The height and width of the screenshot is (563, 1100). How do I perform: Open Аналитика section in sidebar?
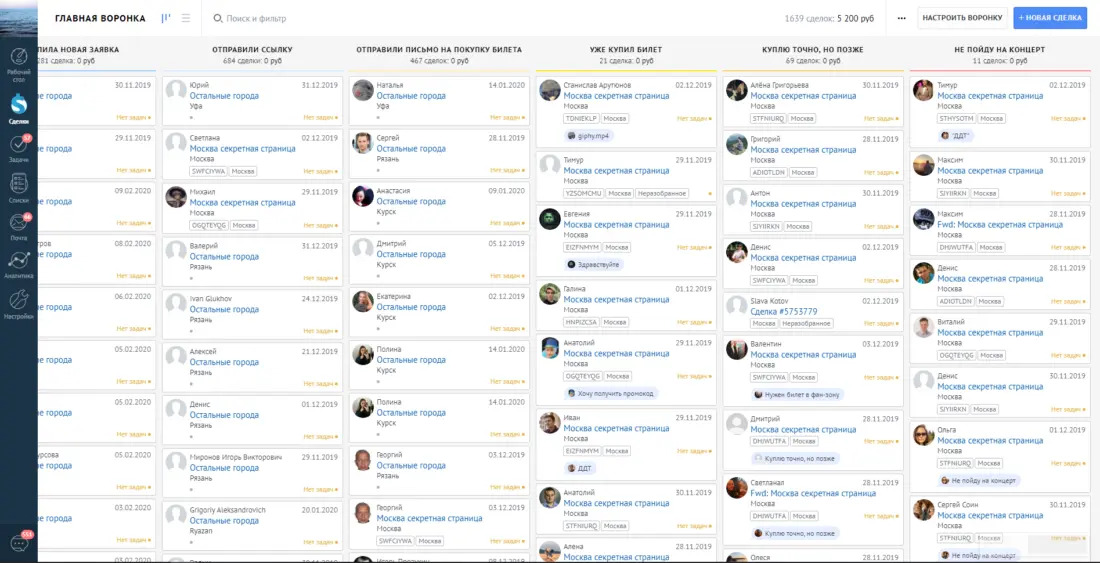tap(19, 265)
